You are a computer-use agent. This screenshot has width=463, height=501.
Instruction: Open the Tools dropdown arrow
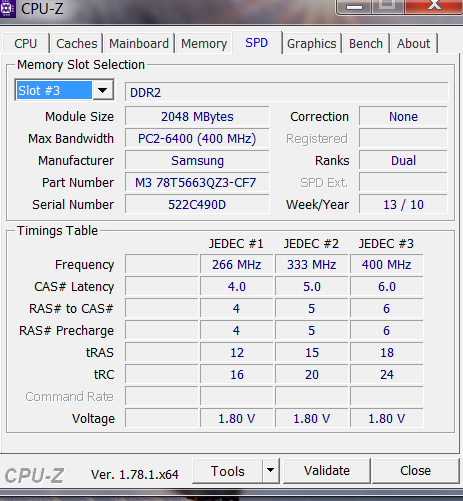(x=271, y=471)
